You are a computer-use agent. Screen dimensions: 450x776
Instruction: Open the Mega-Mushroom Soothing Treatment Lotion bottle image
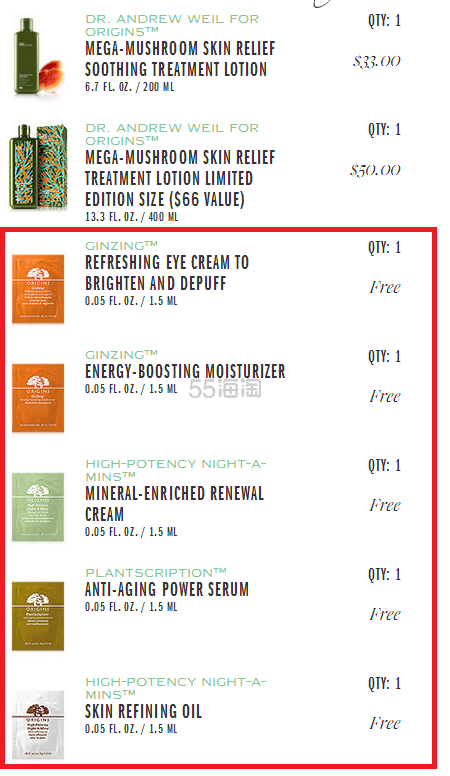pos(39,56)
